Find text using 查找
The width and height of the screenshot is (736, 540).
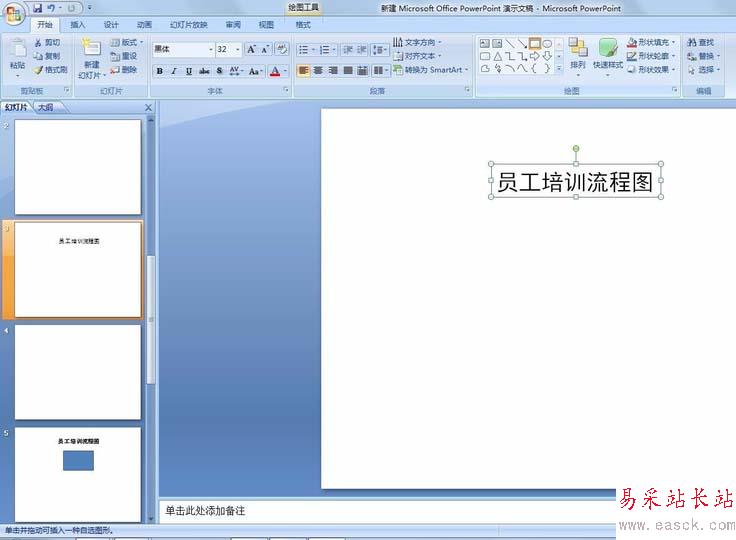[701, 43]
